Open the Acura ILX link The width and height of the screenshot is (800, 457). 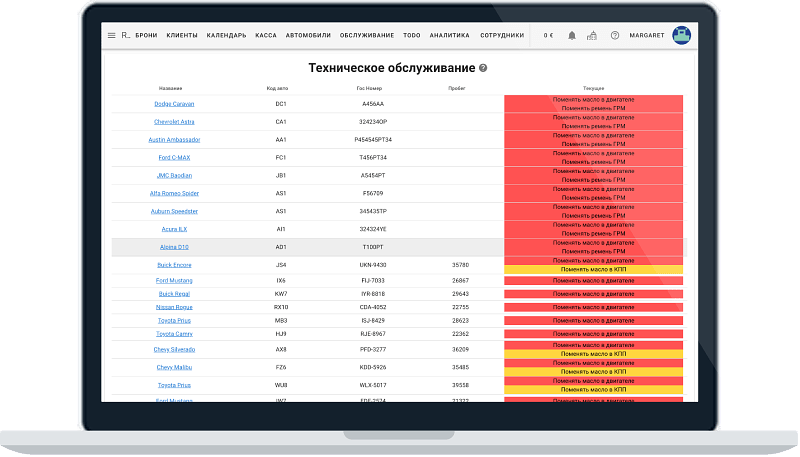[174, 229]
